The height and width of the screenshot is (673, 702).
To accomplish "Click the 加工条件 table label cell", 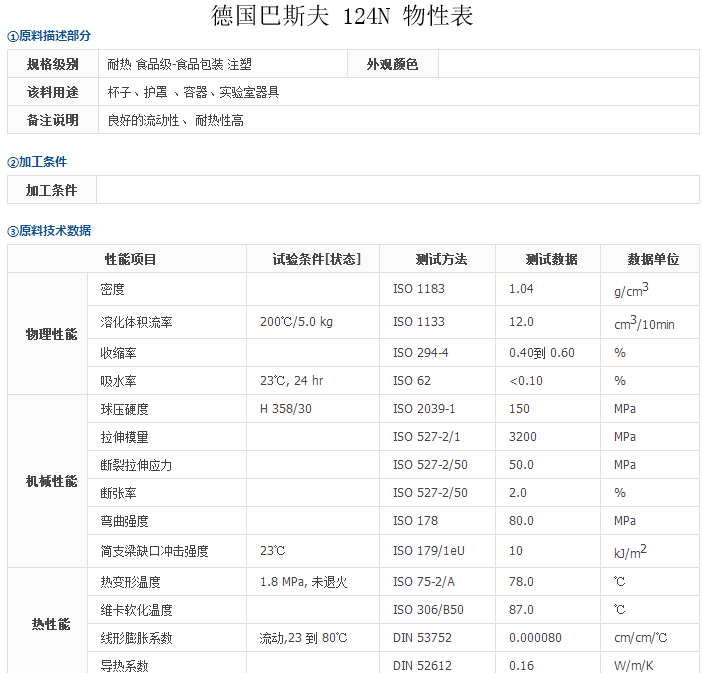I will point(51,190).
